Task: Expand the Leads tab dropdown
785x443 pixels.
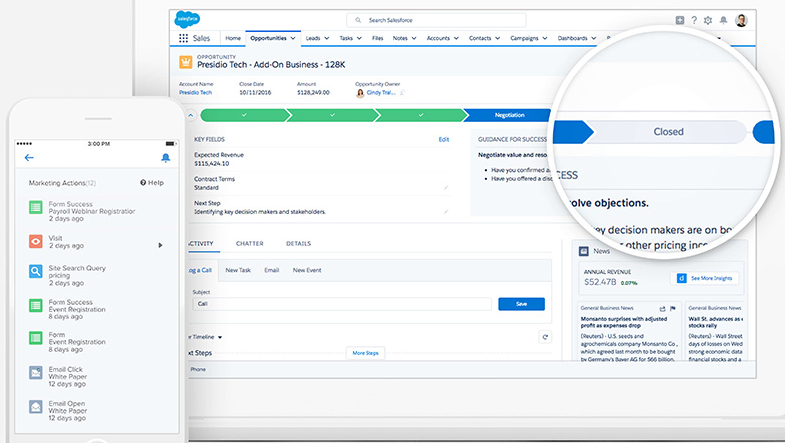Action: pyautogui.click(x=326, y=38)
